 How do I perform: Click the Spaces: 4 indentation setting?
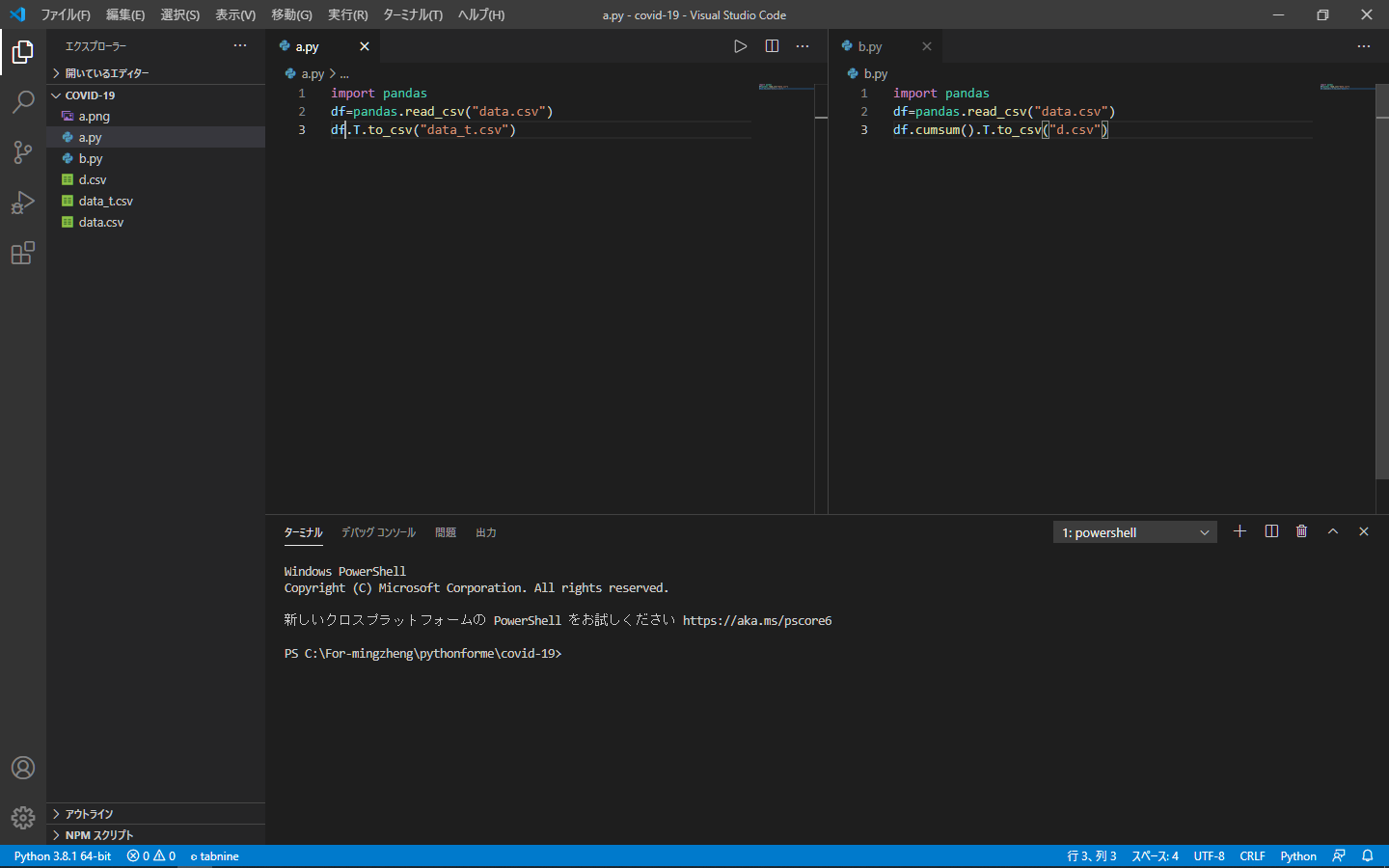pos(1156,856)
